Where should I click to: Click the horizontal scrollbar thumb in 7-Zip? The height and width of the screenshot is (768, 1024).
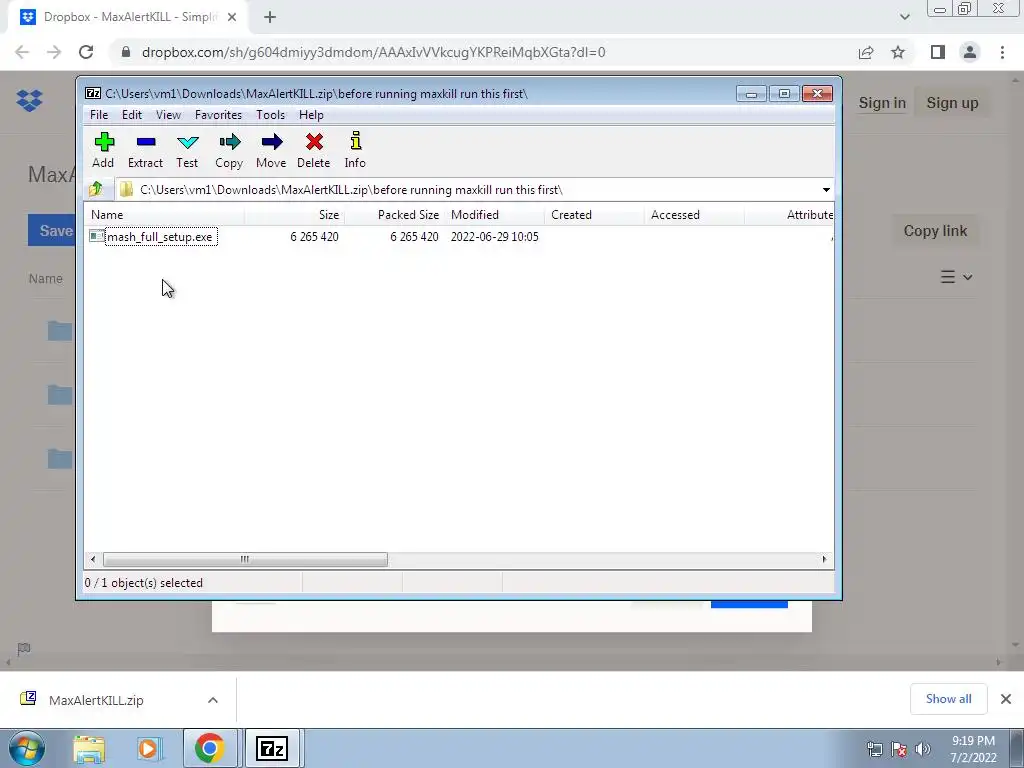click(245, 559)
